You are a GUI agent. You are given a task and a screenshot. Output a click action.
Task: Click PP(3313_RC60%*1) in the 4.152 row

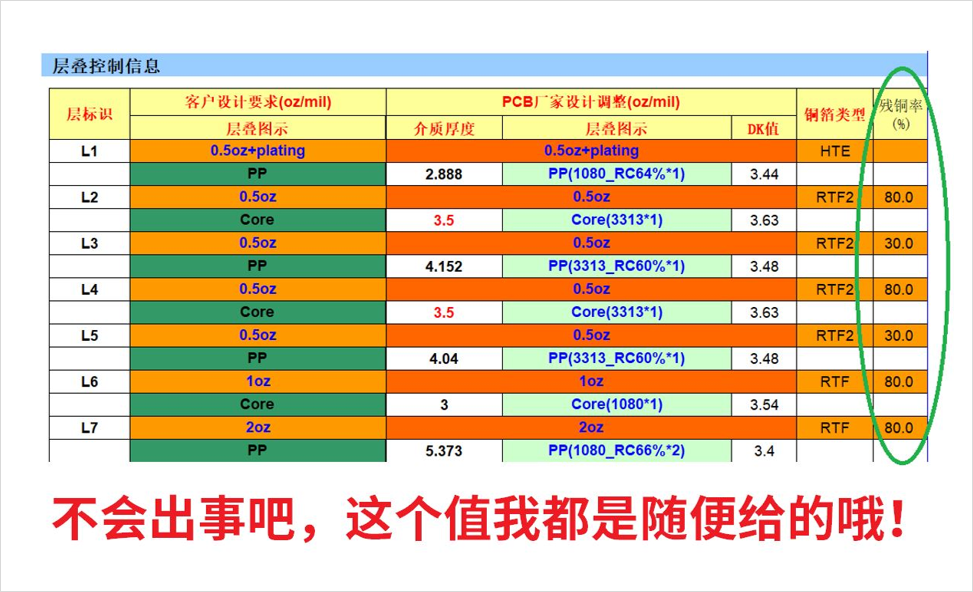pyautogui.click(x=617, y=266)
